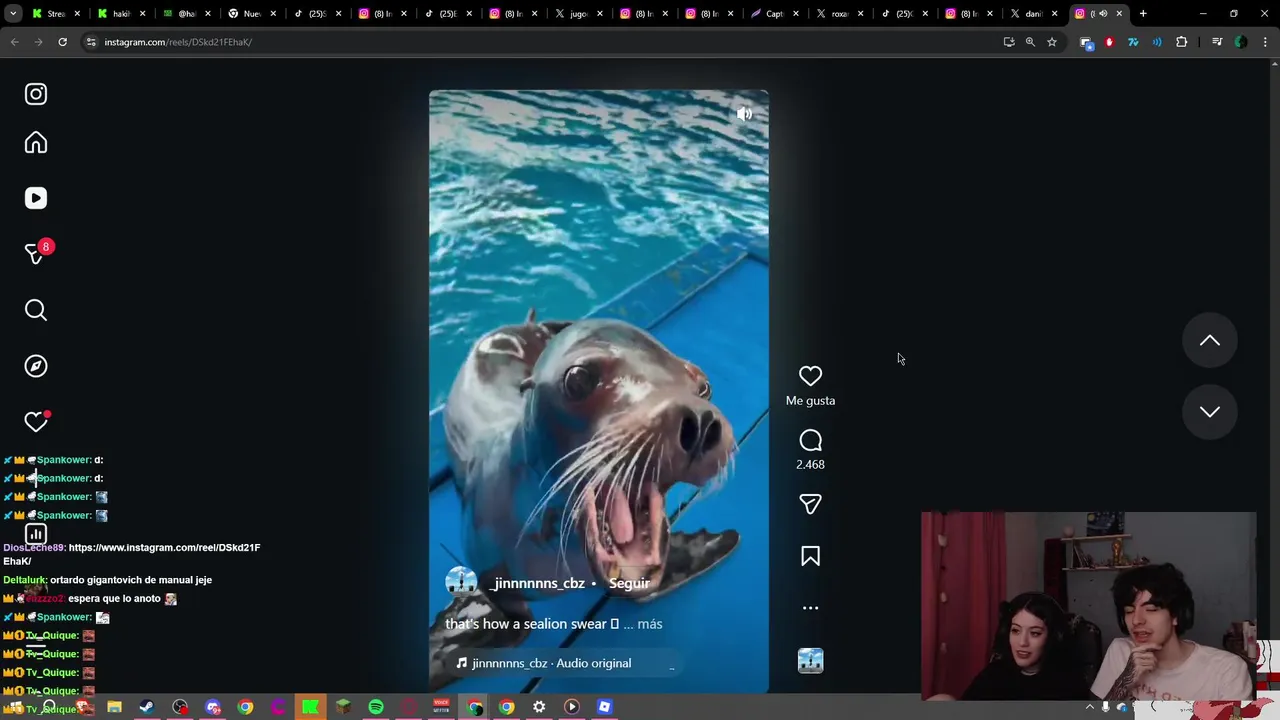
Task: Open a new browser tab
Action: pos(1143,14)
